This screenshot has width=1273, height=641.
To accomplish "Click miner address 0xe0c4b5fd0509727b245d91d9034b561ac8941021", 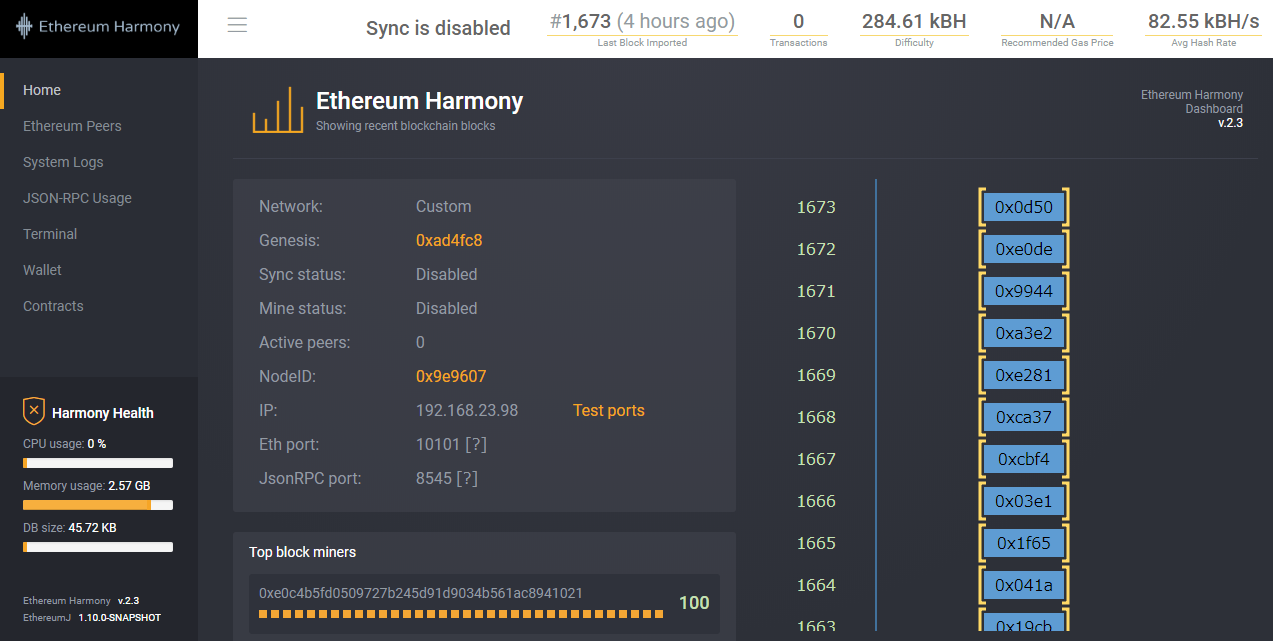I will 421,593.
